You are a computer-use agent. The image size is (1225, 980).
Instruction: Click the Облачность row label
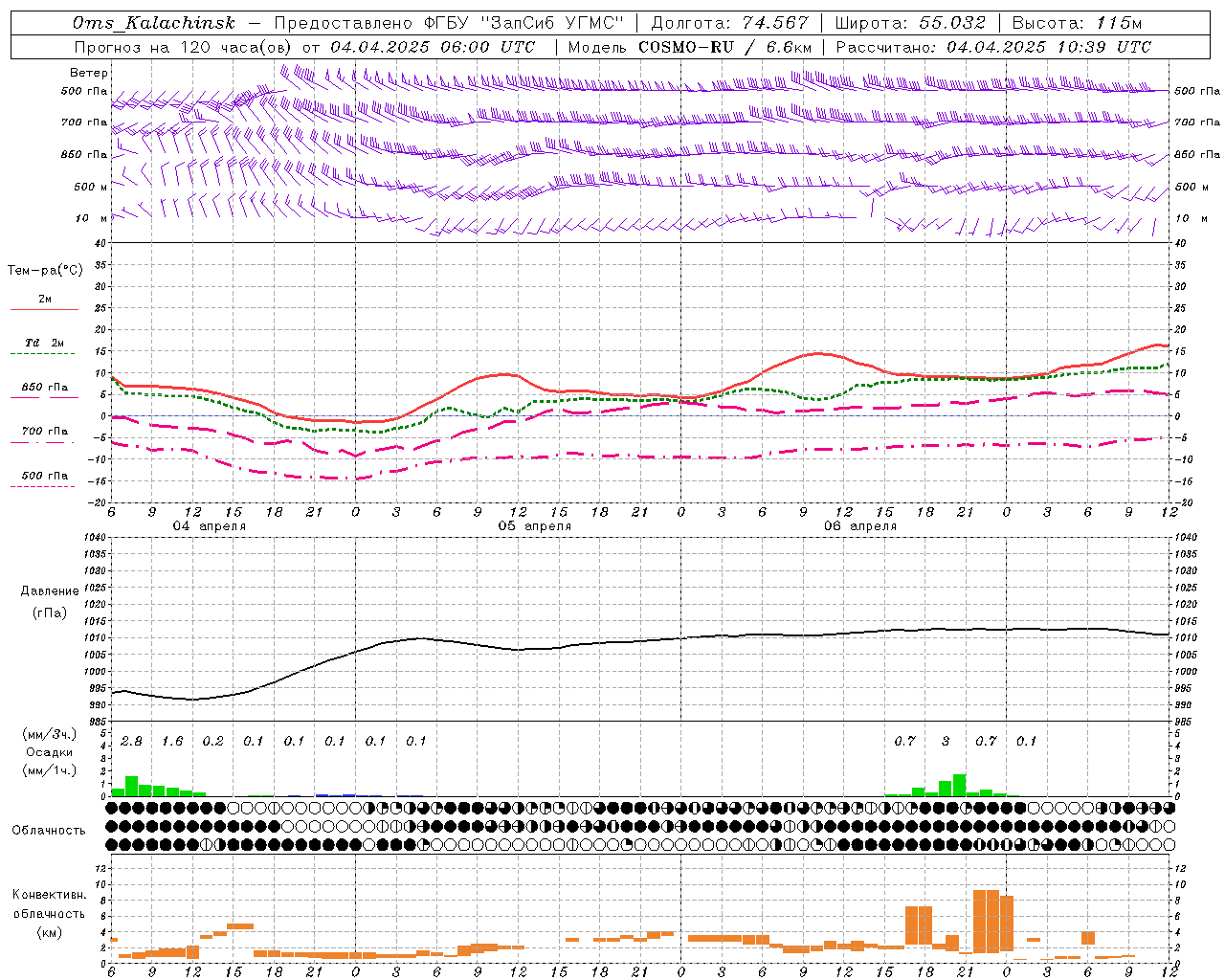point(49,830)
